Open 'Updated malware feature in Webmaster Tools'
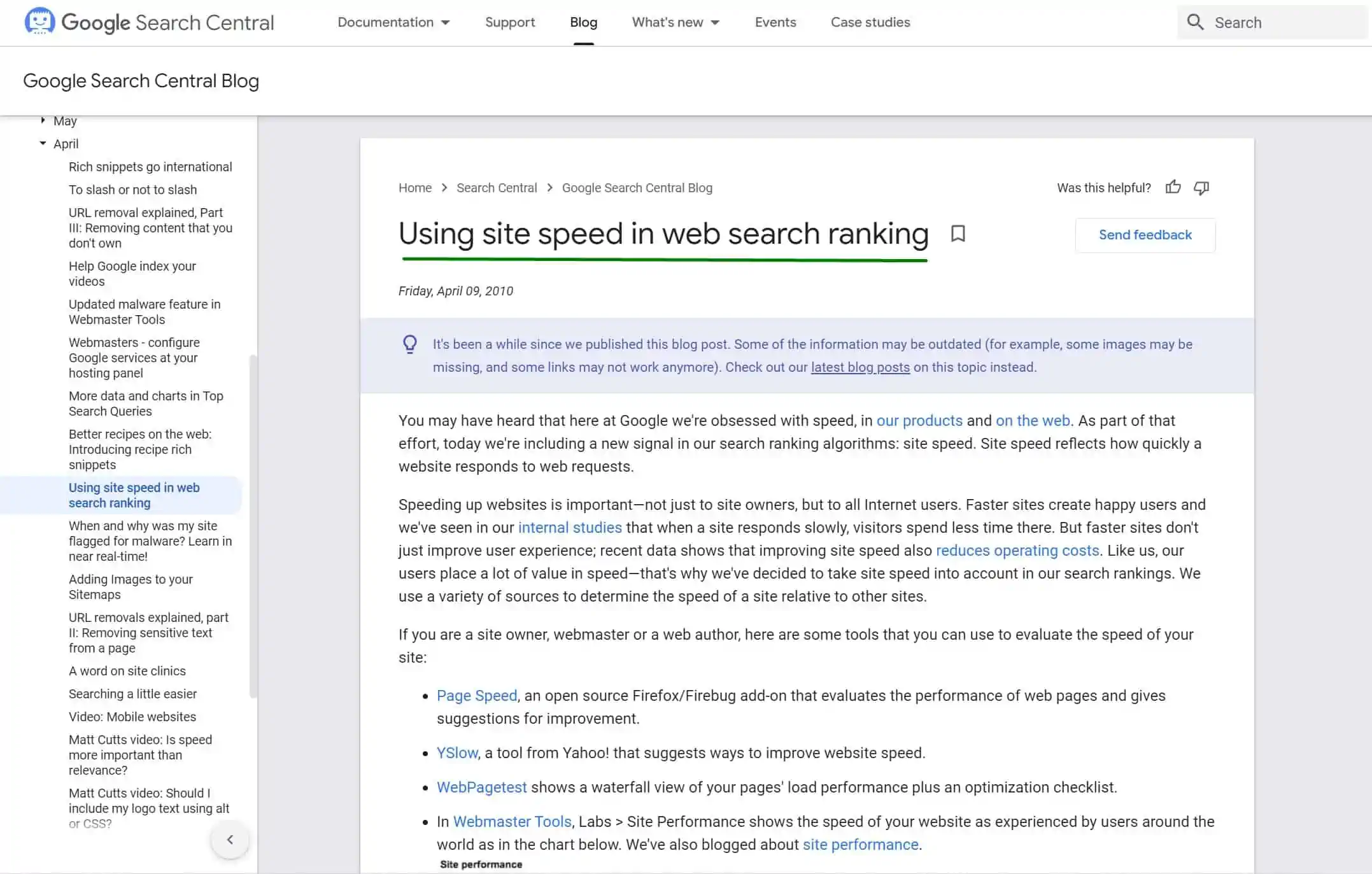 point(145,312)
